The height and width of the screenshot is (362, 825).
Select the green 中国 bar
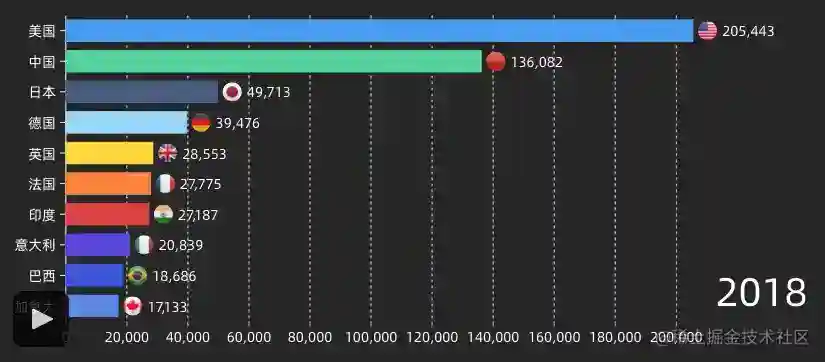274,62
